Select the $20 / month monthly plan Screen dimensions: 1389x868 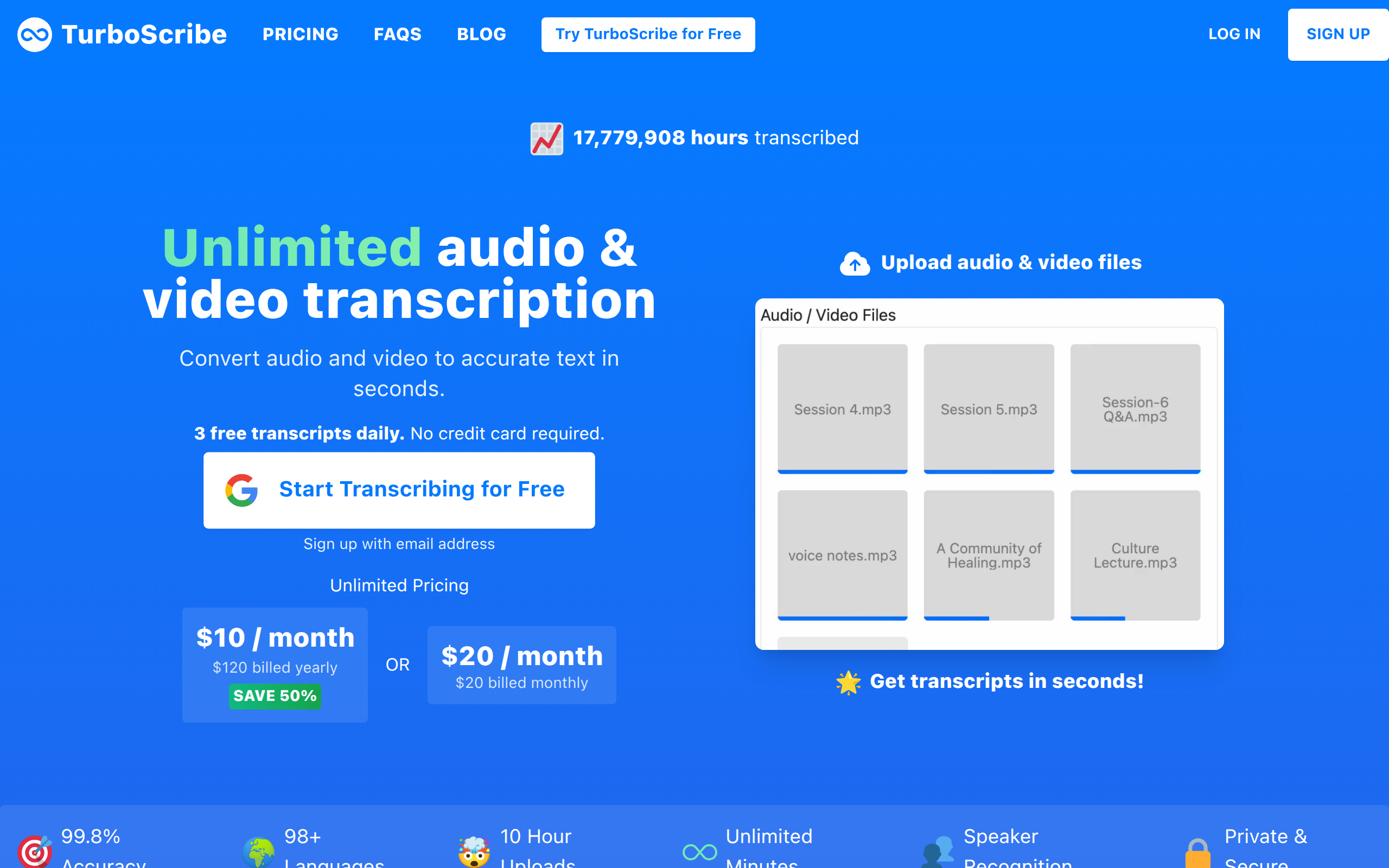[522, 665]
